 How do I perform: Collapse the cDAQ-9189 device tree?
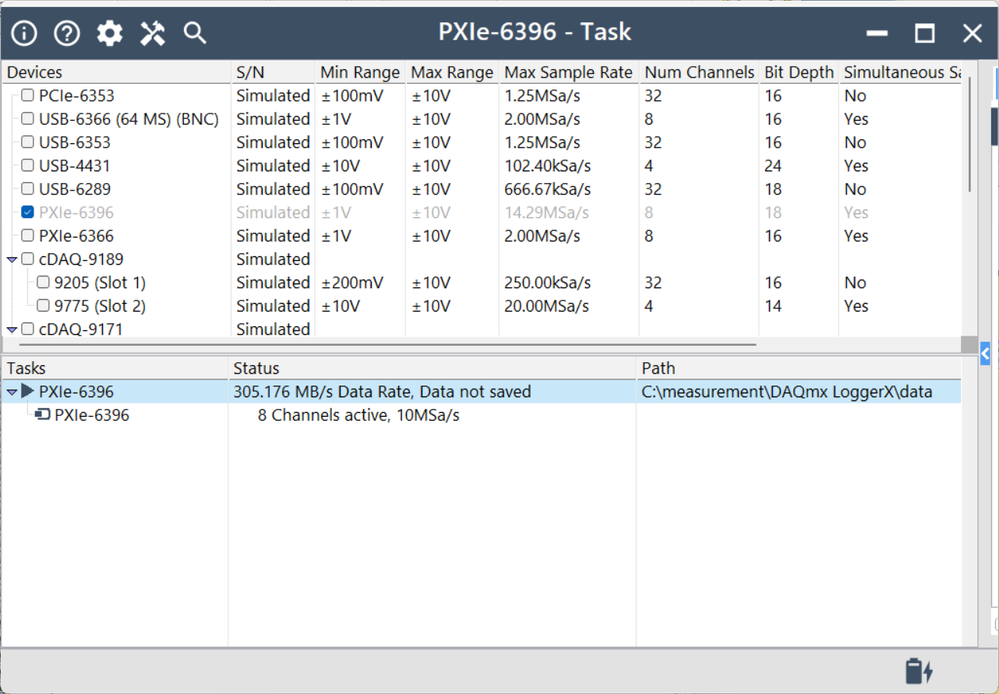click(x=11, y=258)
